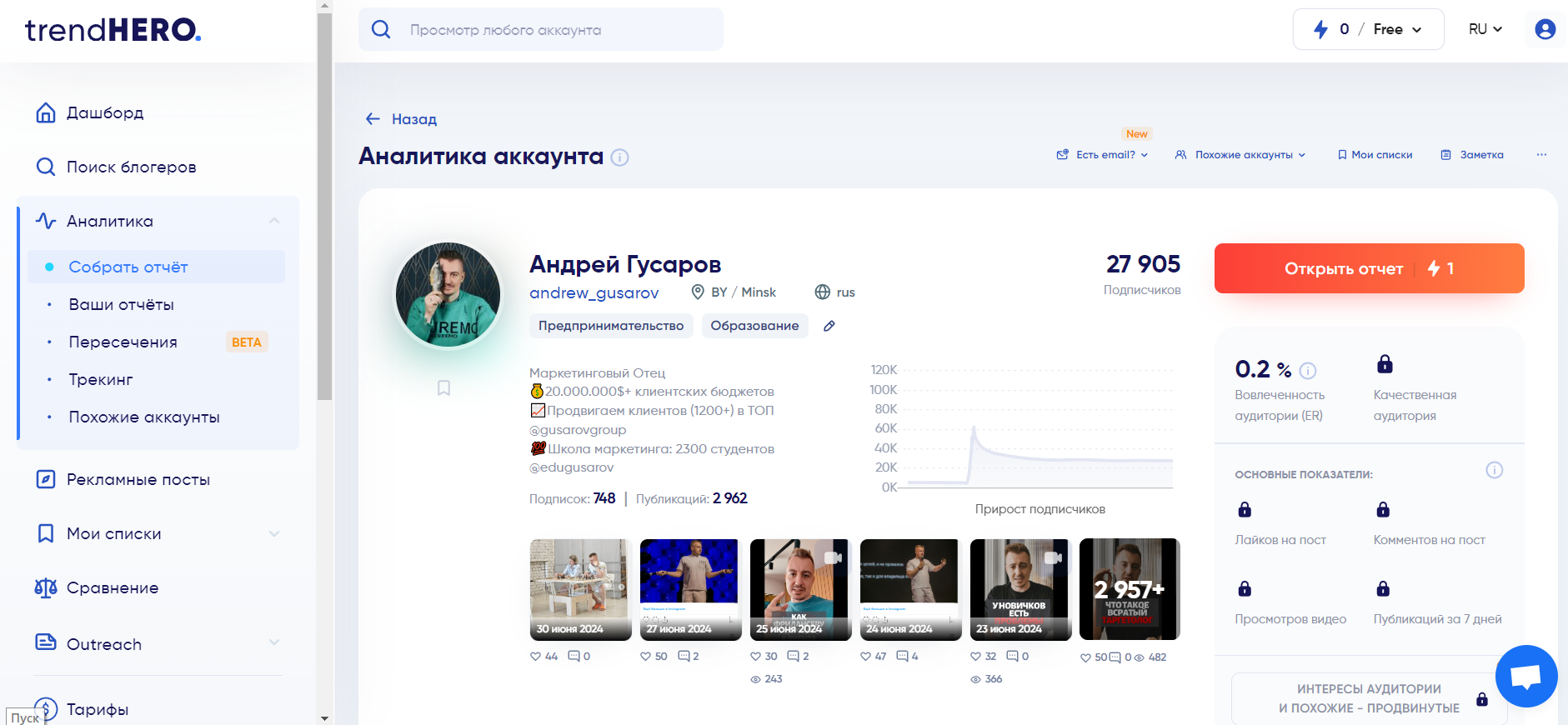The width and height of the screenshot is (1568, 725).
Task: Click the trendHERO logo
Action: coord(113,30)
